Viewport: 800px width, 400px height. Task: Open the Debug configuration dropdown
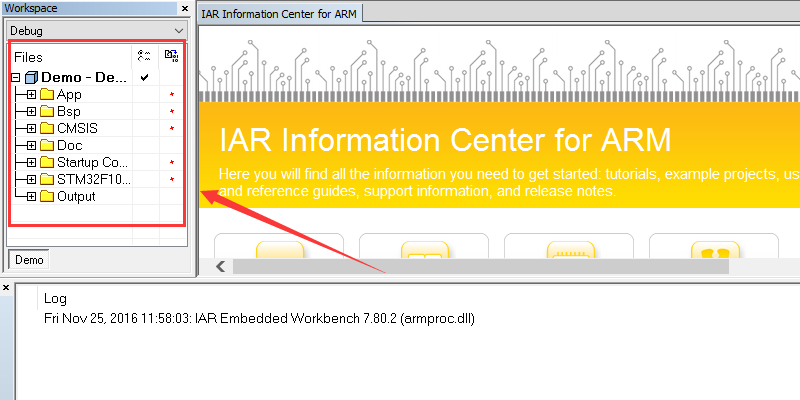tap(96, 31)
